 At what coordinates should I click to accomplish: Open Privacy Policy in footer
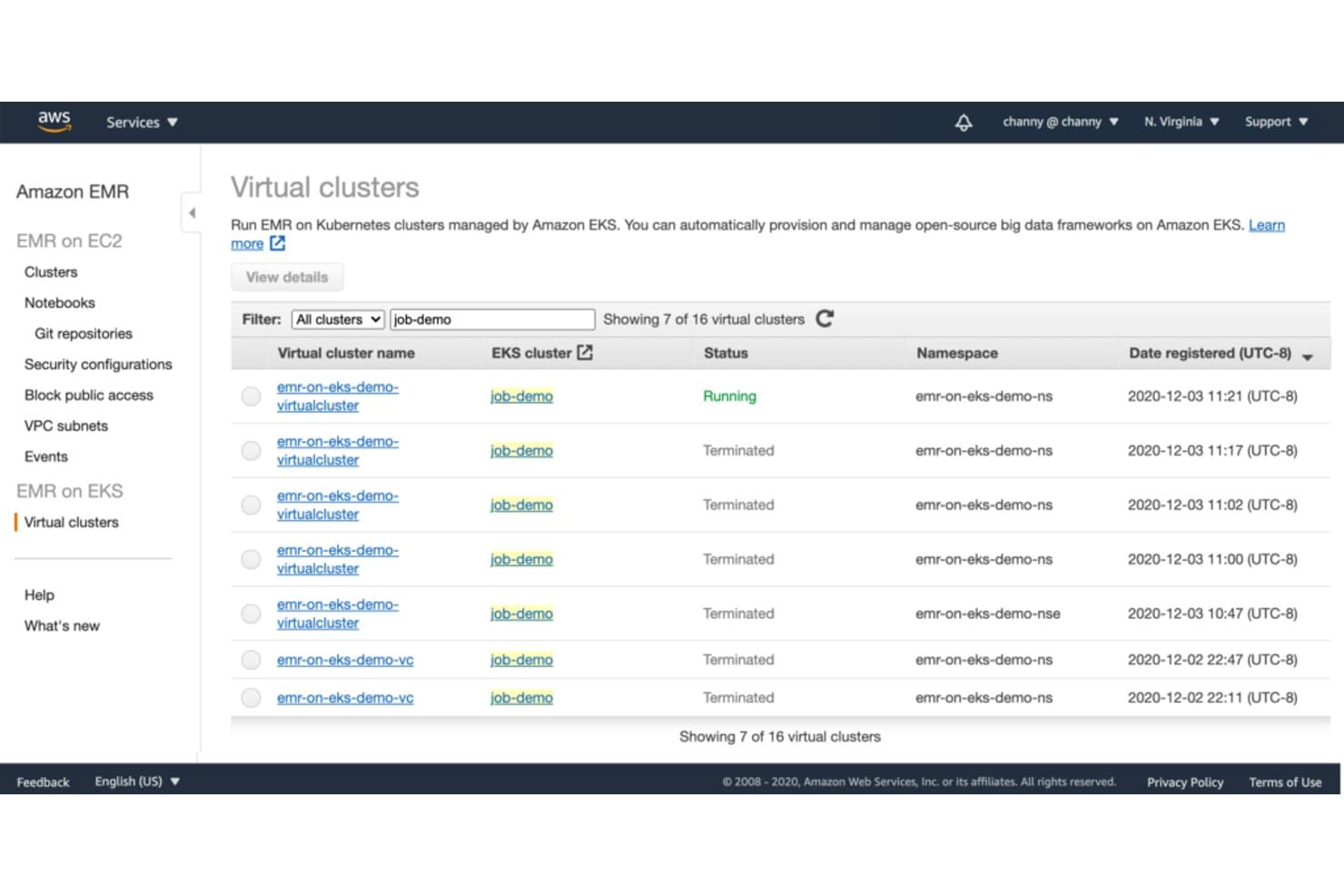[x=1185, y=783]
